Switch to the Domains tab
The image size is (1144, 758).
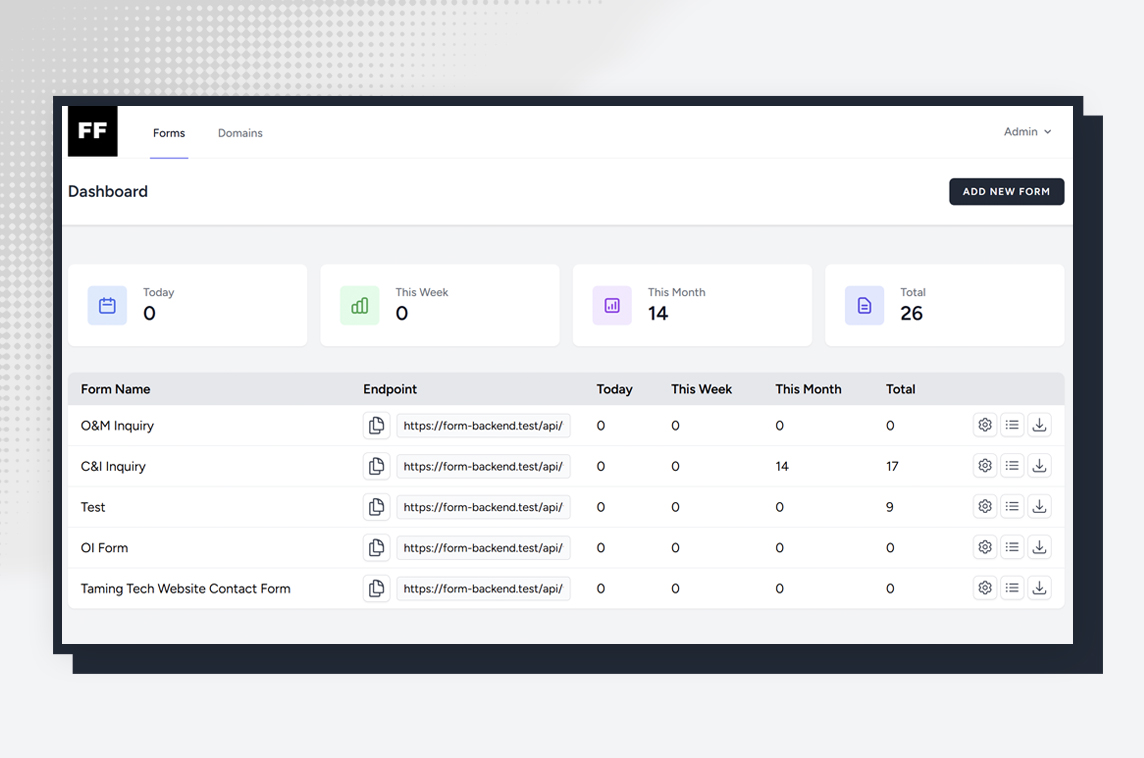coord(240,133)
